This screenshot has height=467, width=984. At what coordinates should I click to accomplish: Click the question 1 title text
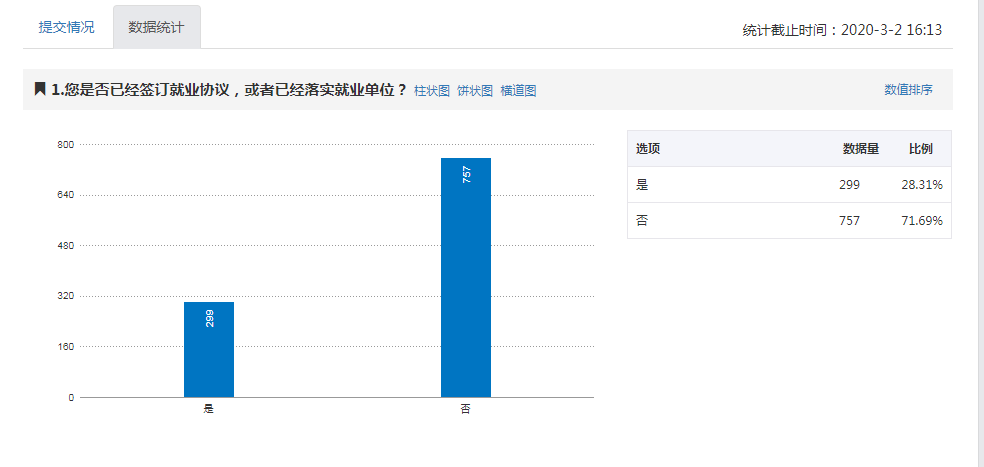click(x=229, y=90)
